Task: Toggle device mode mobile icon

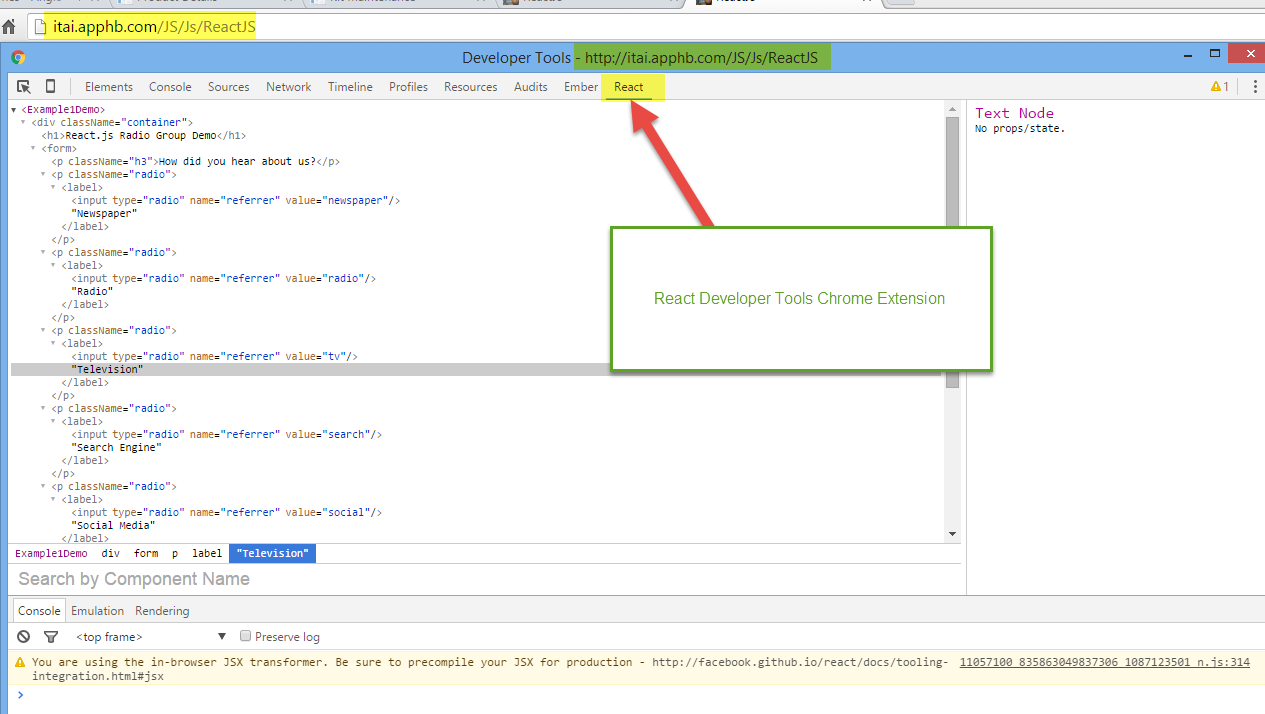Action: point(50,87)
